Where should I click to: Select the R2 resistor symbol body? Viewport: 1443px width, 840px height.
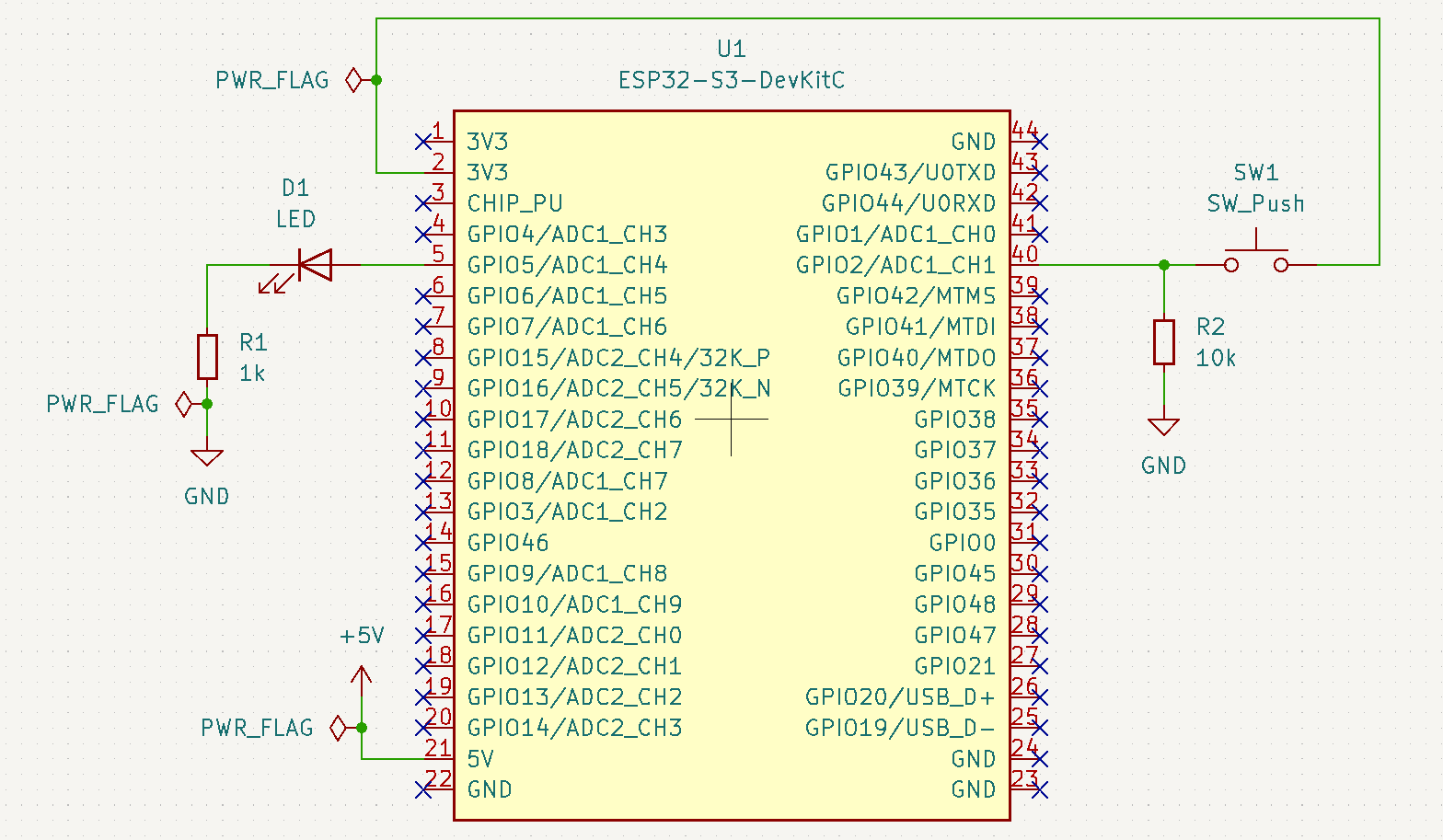point(1164,342)
